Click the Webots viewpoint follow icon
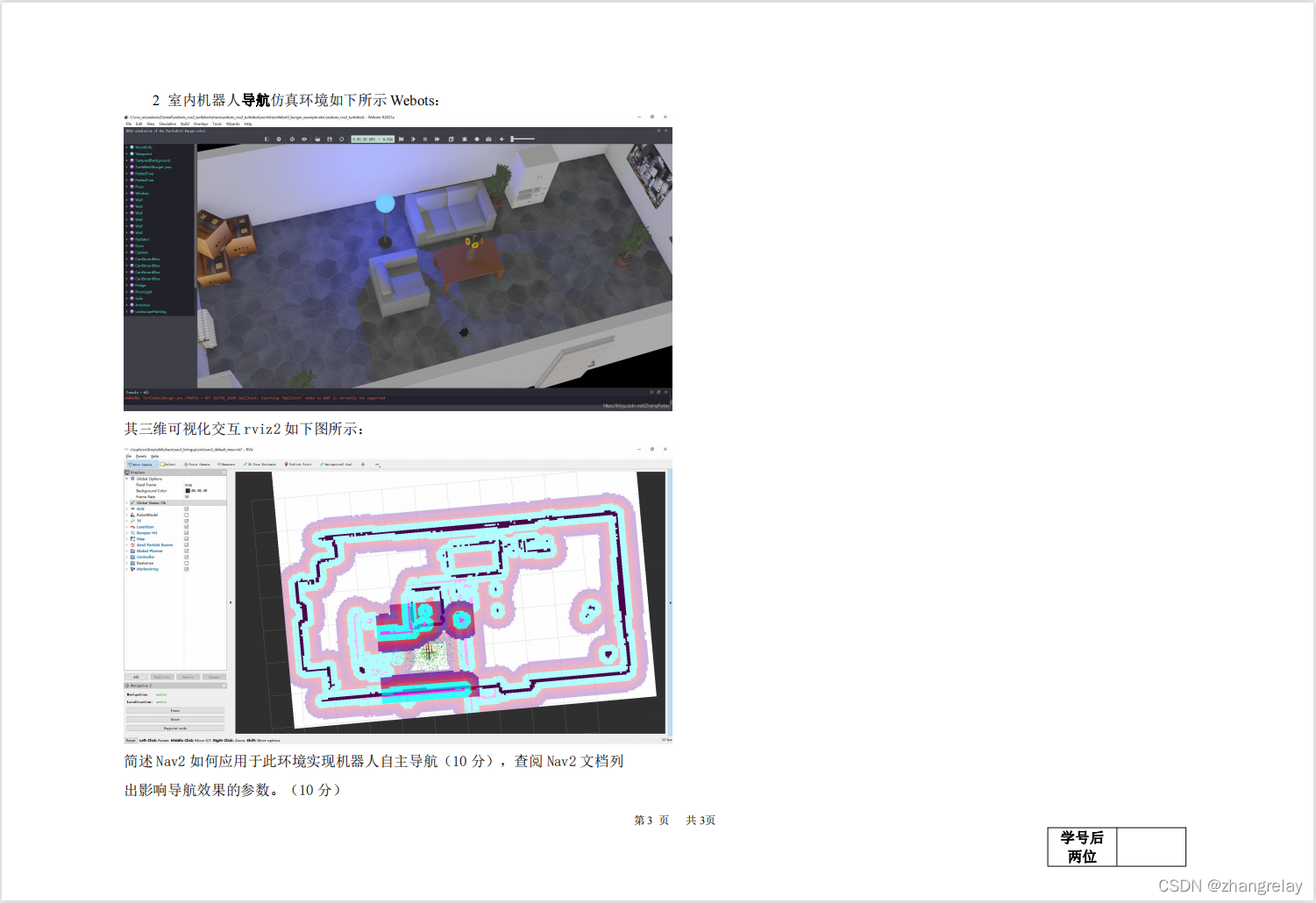 coord(292,139)
